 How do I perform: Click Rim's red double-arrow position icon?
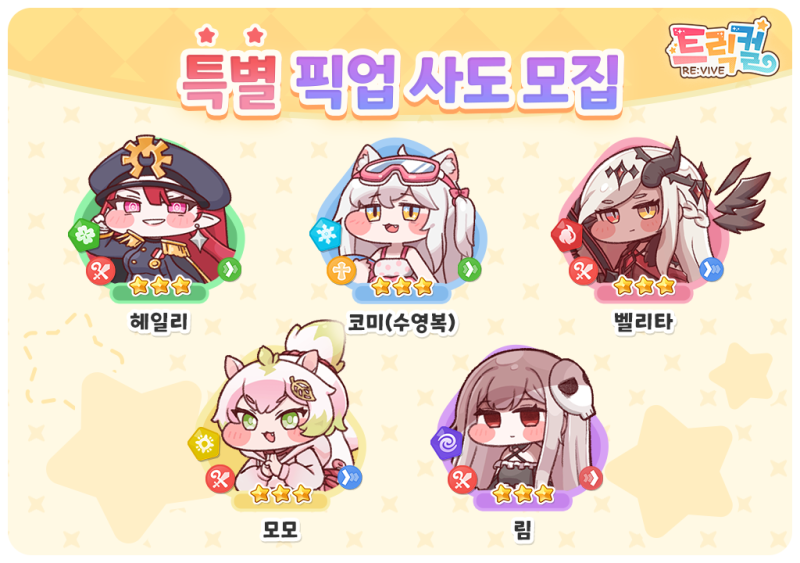(591, 478)
